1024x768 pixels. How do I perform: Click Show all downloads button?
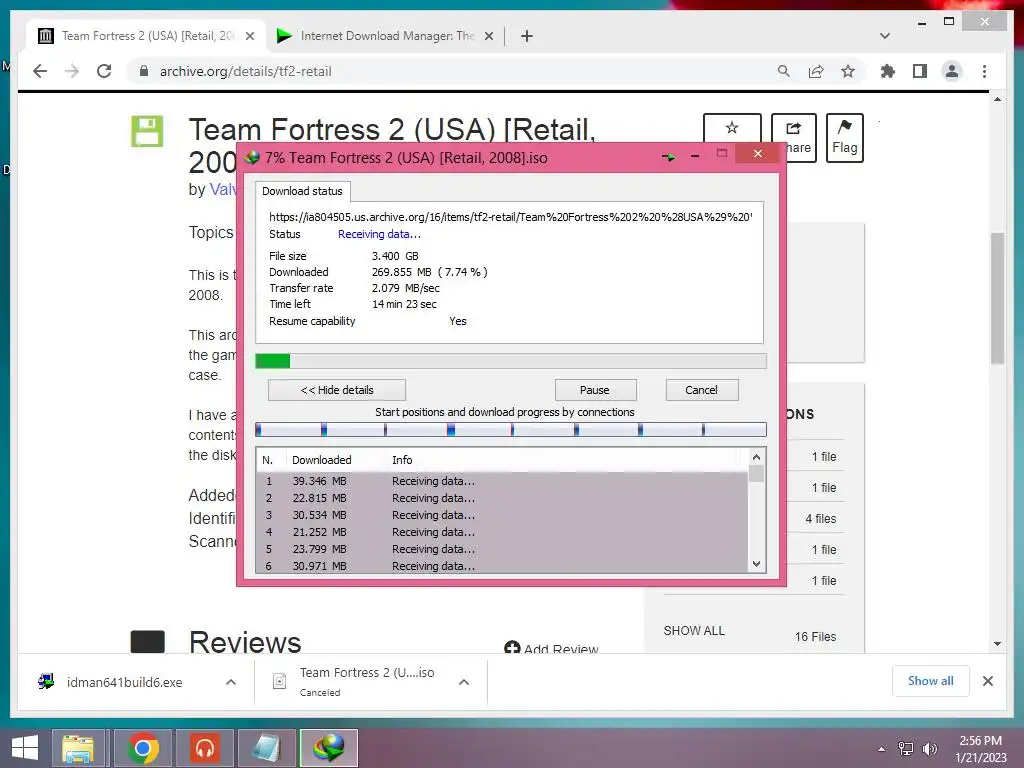point(930,680)
